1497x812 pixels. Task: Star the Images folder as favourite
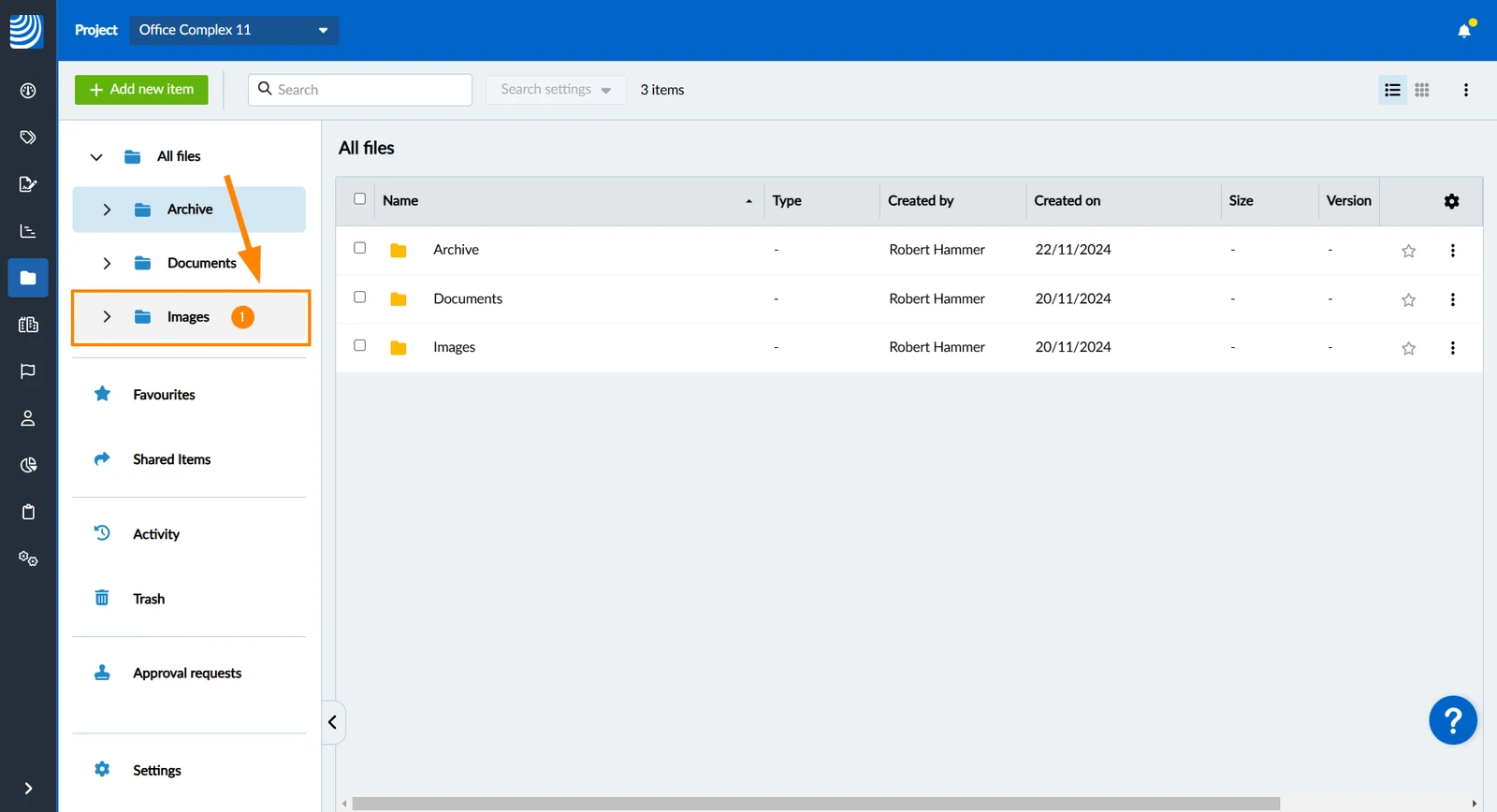pos(1408,348)
